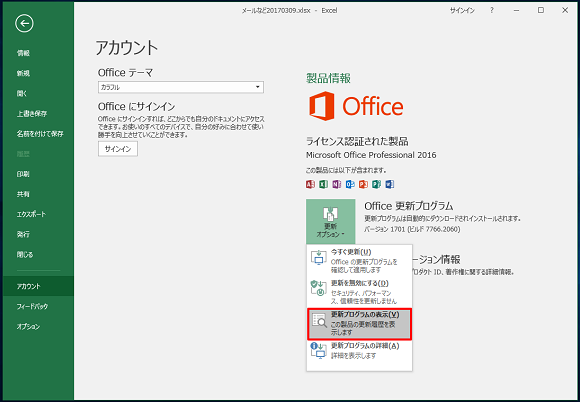Click the Office logo
This screenshot has height=402, width=580.
click(356, 106)
